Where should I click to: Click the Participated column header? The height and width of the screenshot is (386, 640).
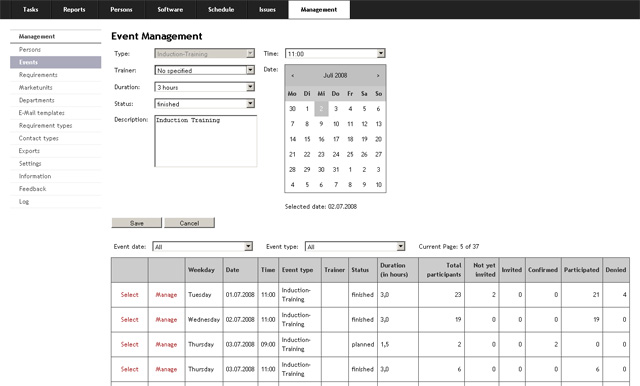tap(582, 270)
